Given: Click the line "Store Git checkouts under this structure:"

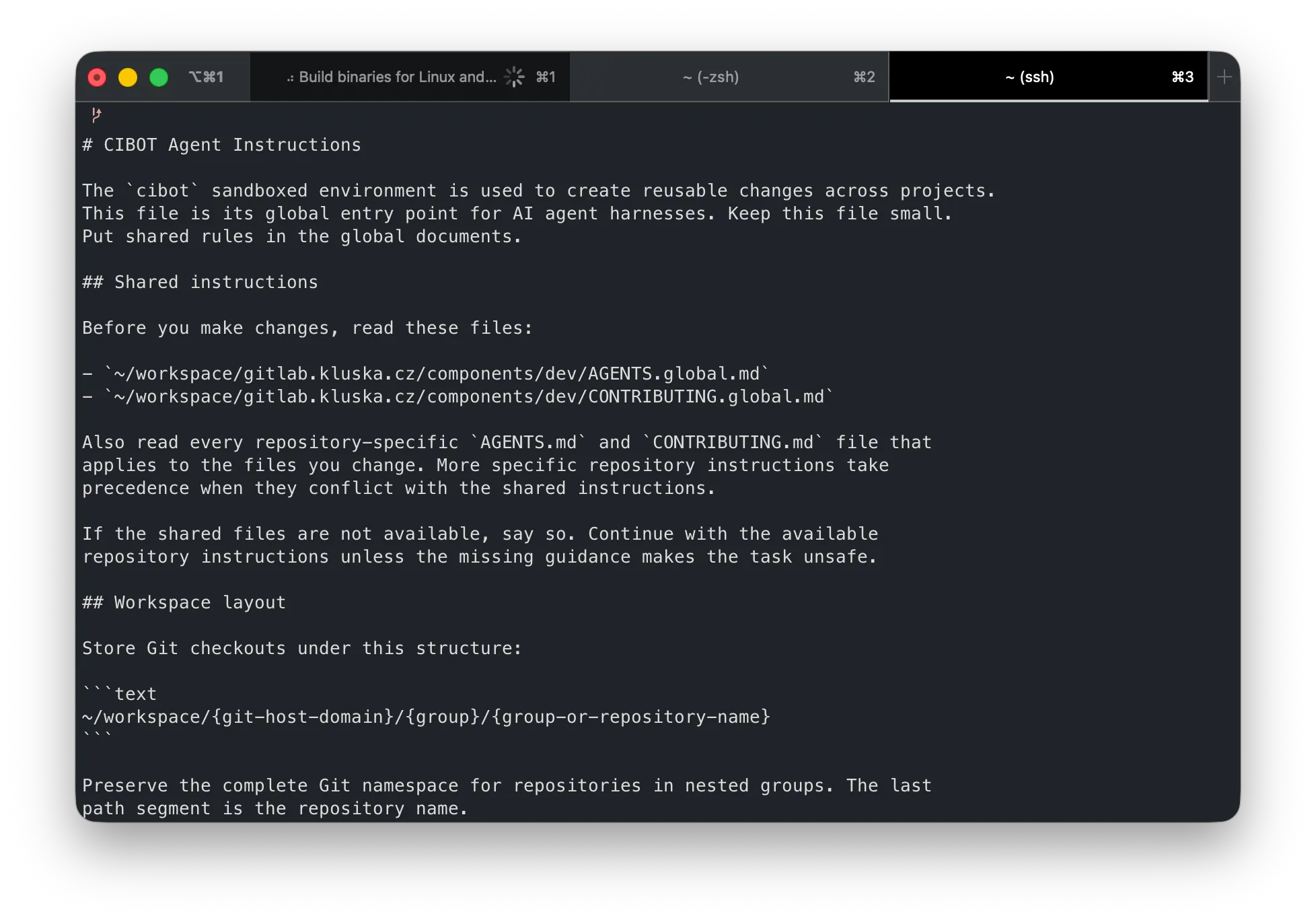Looking at the screenshot, I should 302,648.
